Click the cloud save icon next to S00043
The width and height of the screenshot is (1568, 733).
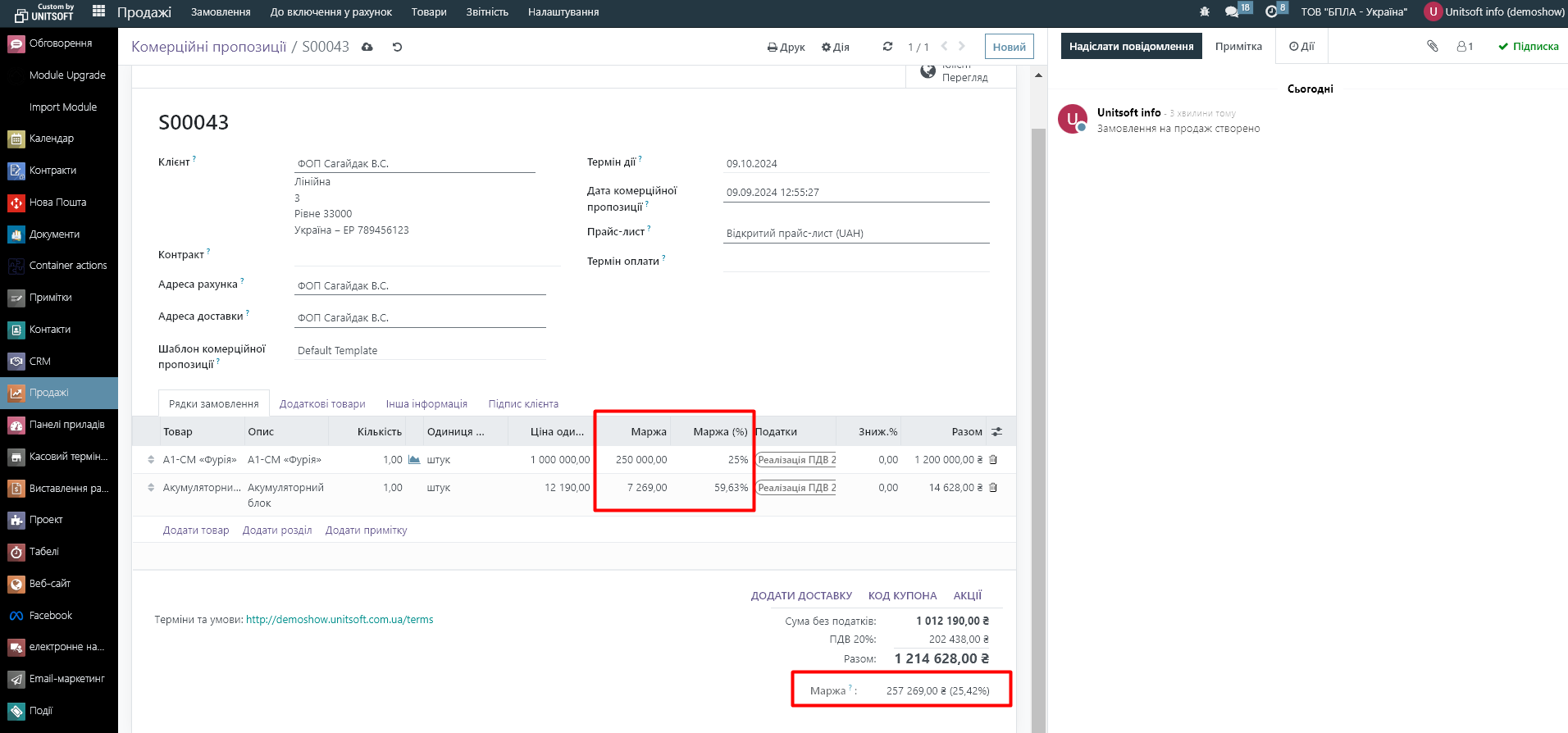pos(367,48)
